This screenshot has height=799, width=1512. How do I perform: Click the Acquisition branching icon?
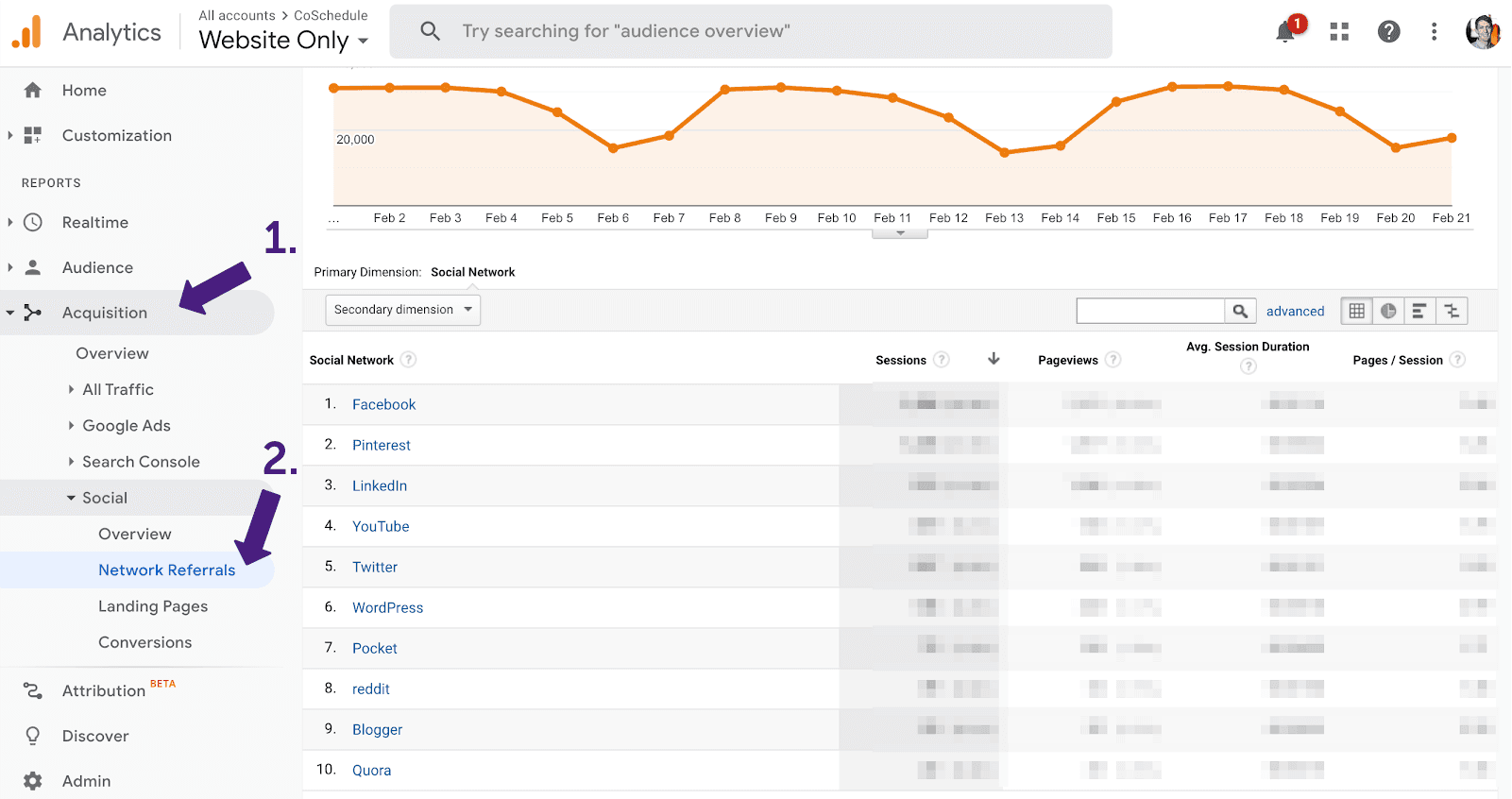pyautogui.click(x=33, y=313)
